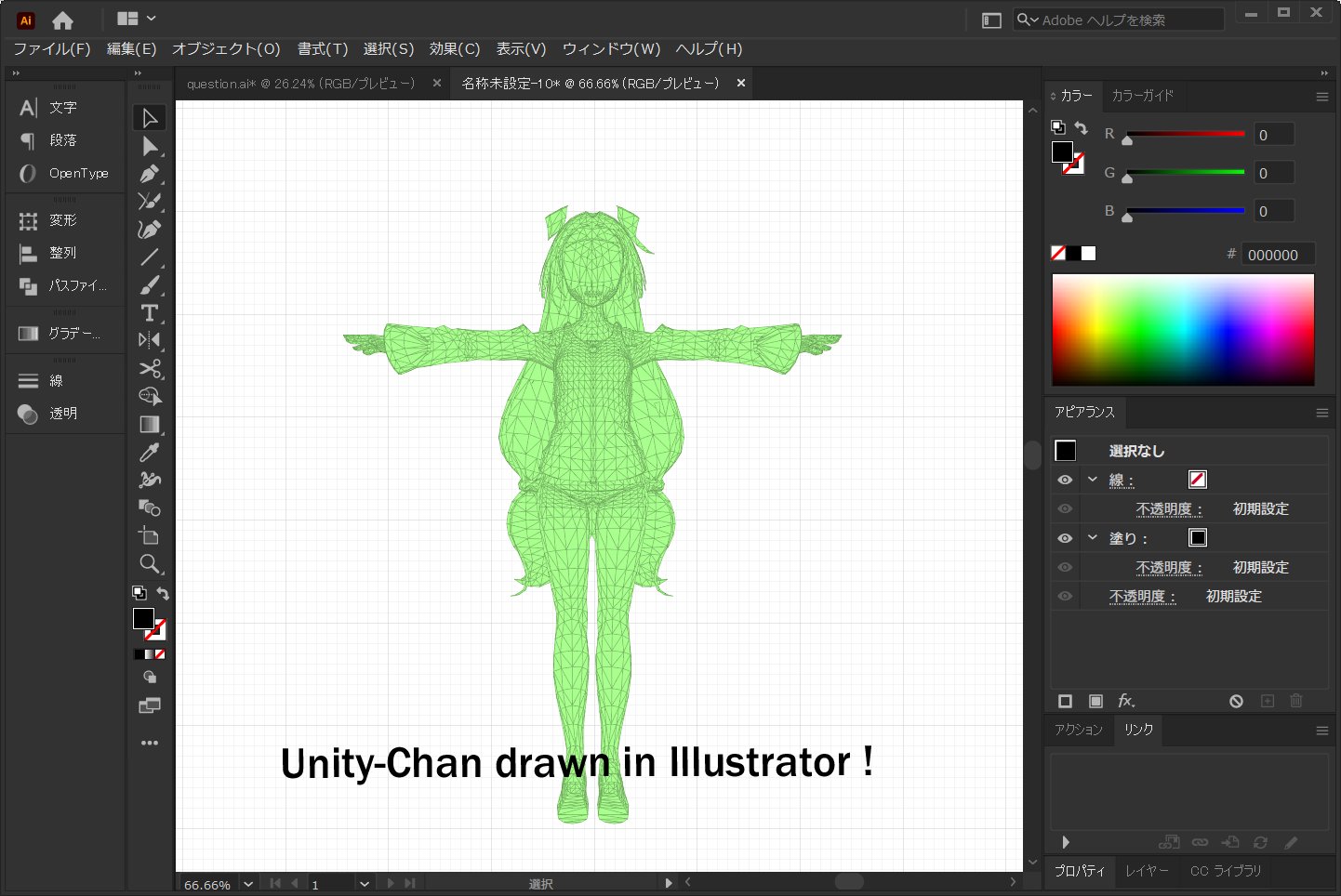
Task: Open the ウィンドウ(W) menu
Action: [611, 48]
